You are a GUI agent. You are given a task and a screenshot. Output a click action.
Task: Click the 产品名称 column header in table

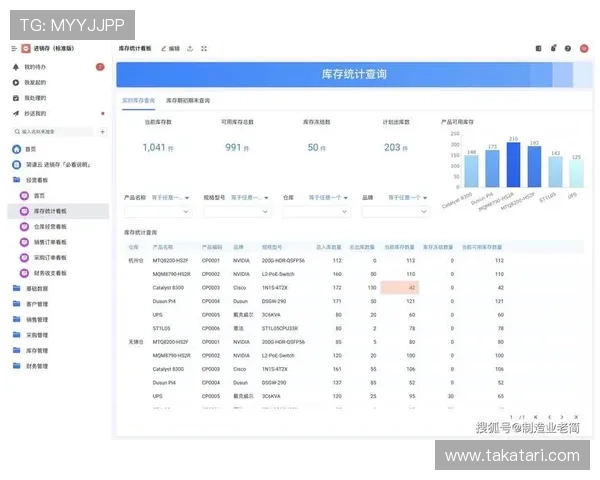pyautogui.click(x=163, y=247)
